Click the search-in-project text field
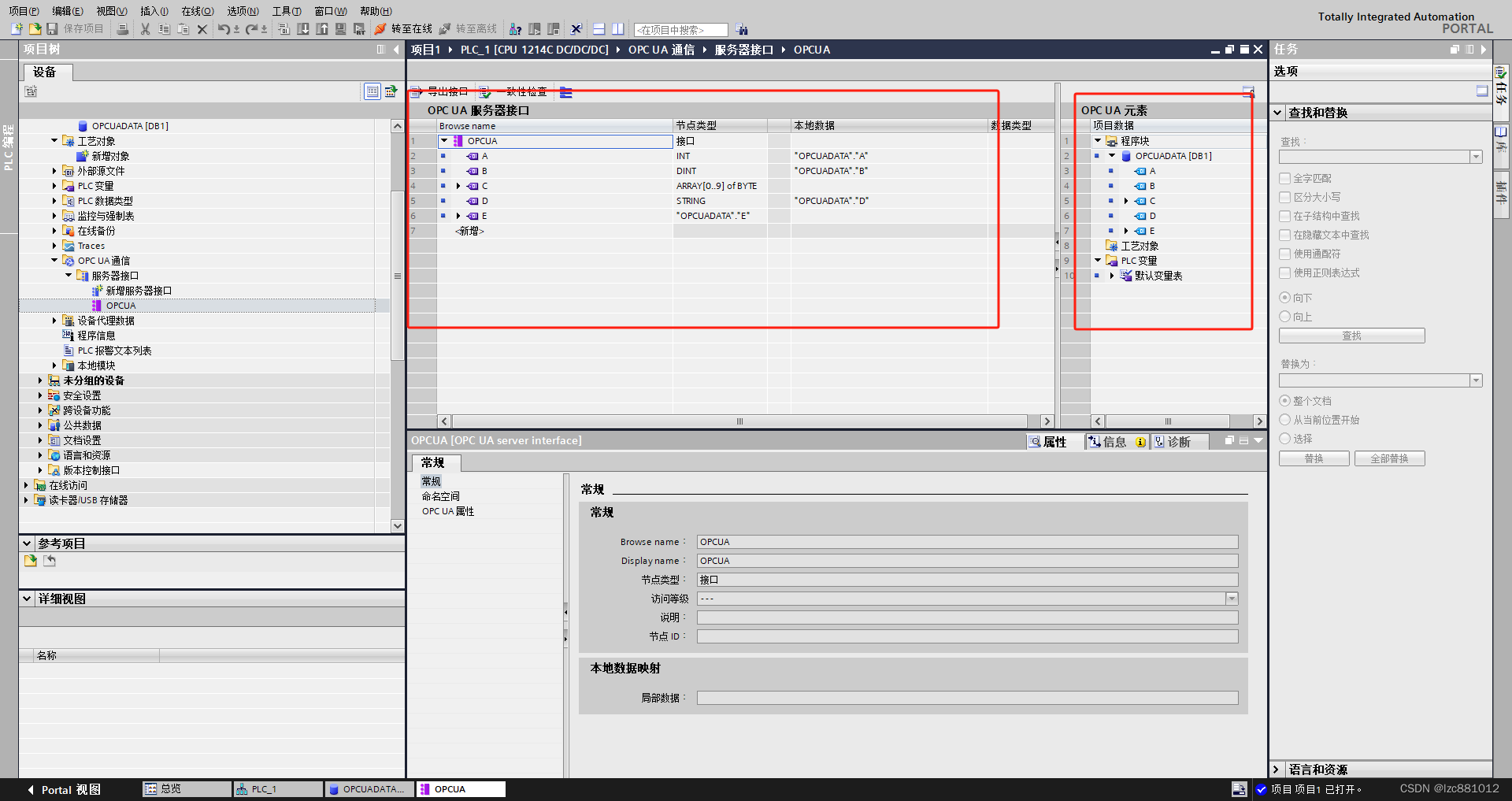The height and width of the screenshot is (801, 1512). [x=680, y=30]
